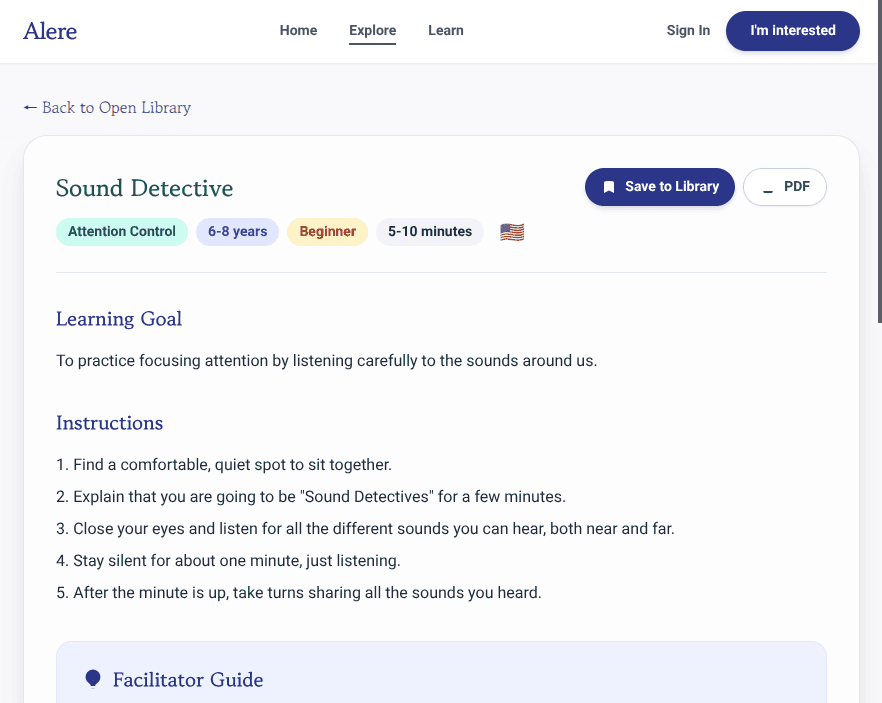Click the Save to Library button
This screenshot has width=882, height=703.
(x=660, y=187)
